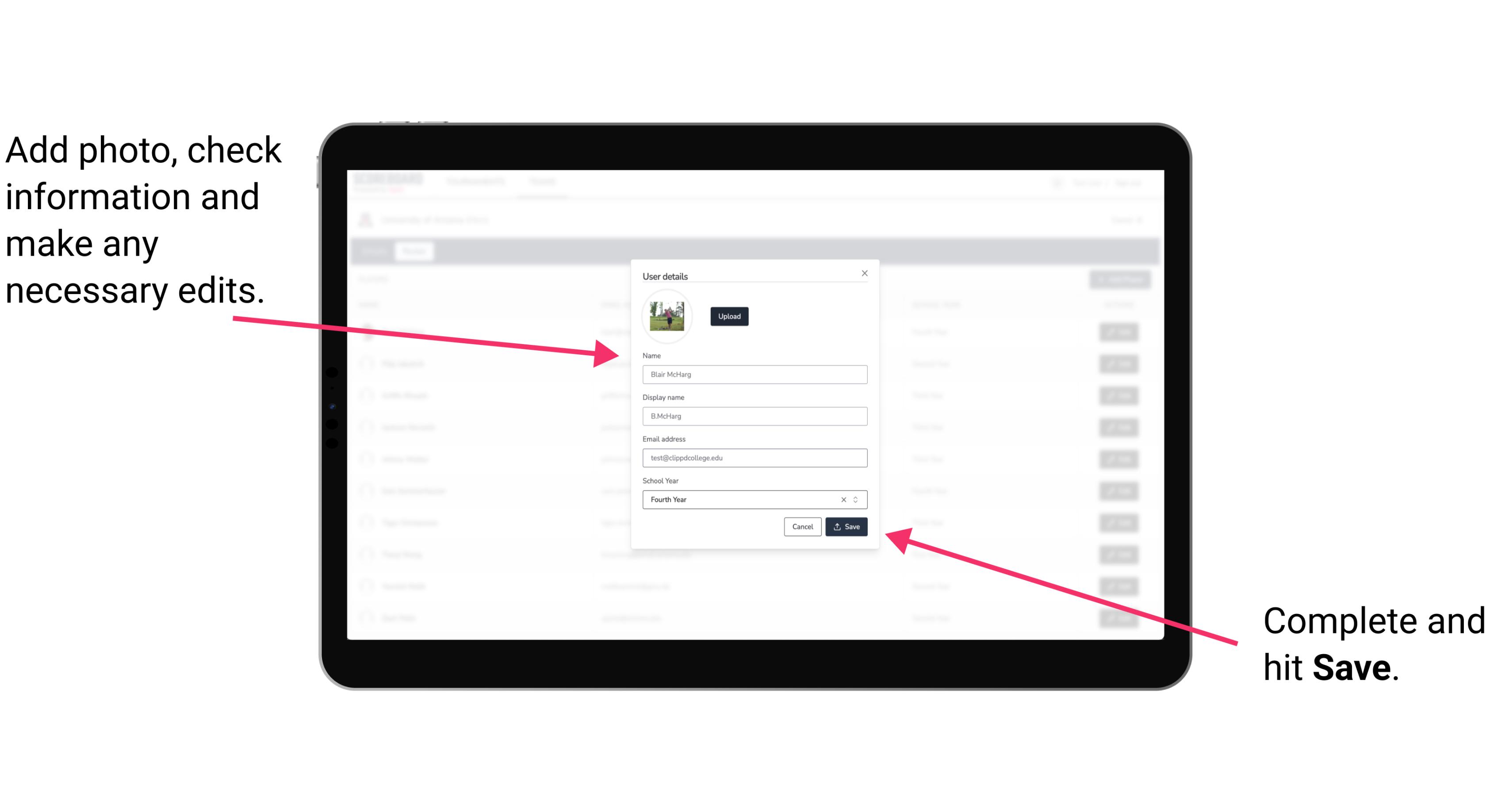Clear the School Year dropdown selection
The width and height of the screenshot is (1509, 812).
coord(844,499)
